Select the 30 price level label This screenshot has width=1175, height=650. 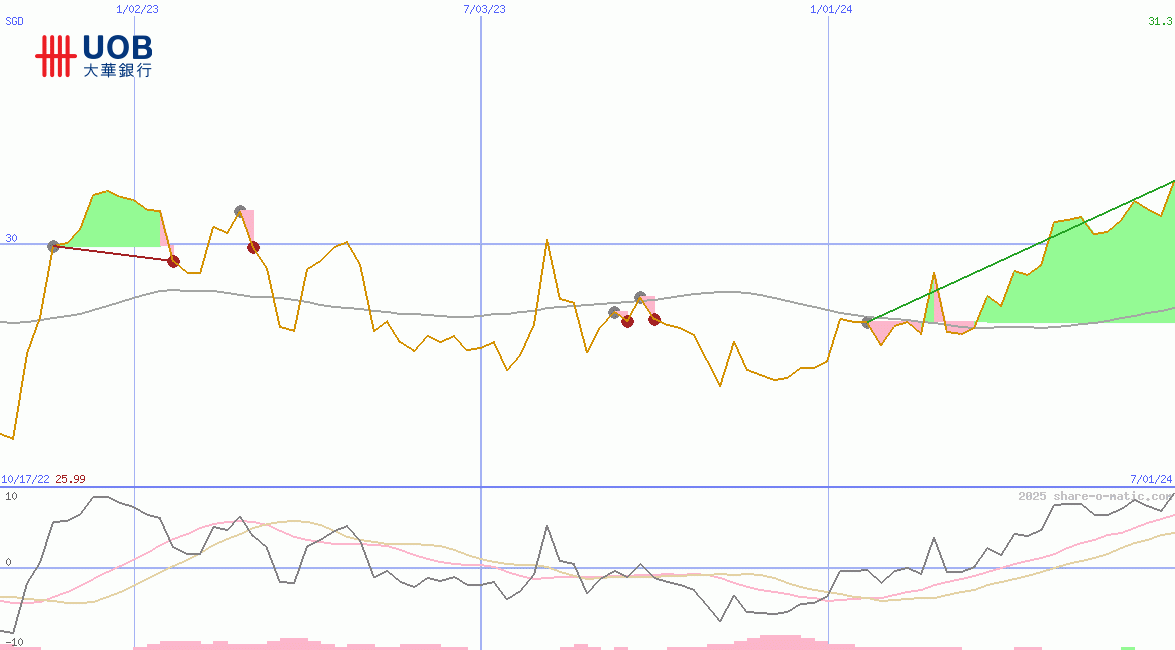click(11, 238)
